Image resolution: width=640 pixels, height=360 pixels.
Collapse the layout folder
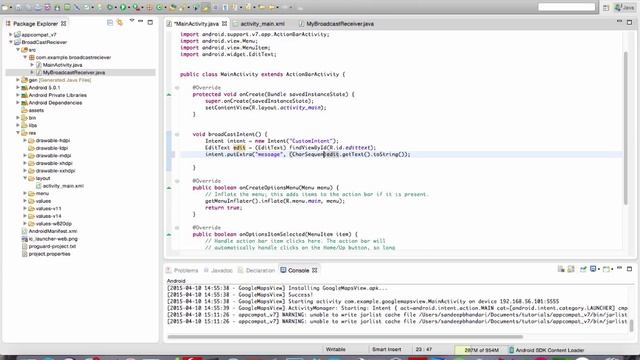[x=25, y=178]
